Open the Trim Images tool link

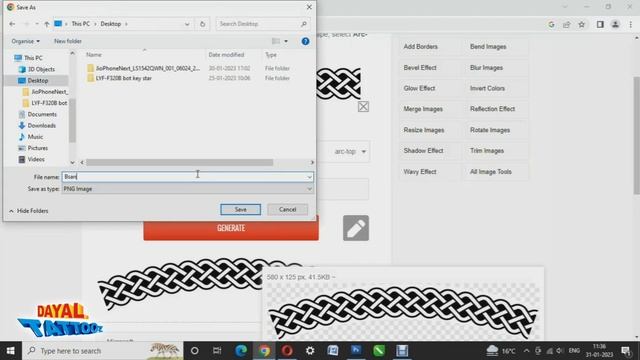[487, 151]
